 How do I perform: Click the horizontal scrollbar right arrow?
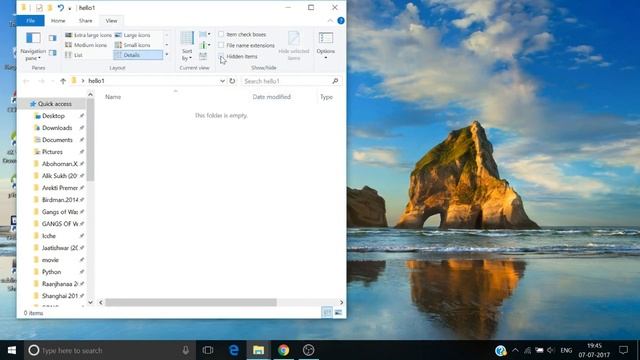pyautogui.click(x=341, y=302)
